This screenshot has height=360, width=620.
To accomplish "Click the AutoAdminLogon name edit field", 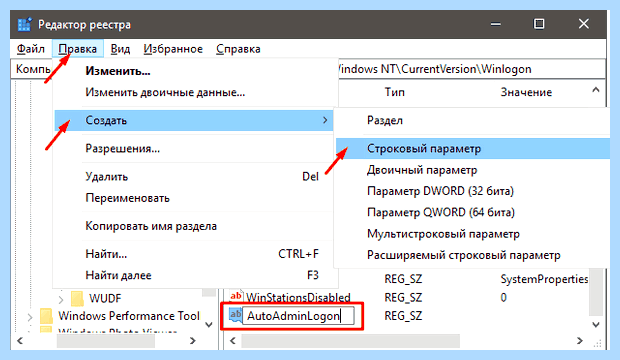I will click(298, 316).
